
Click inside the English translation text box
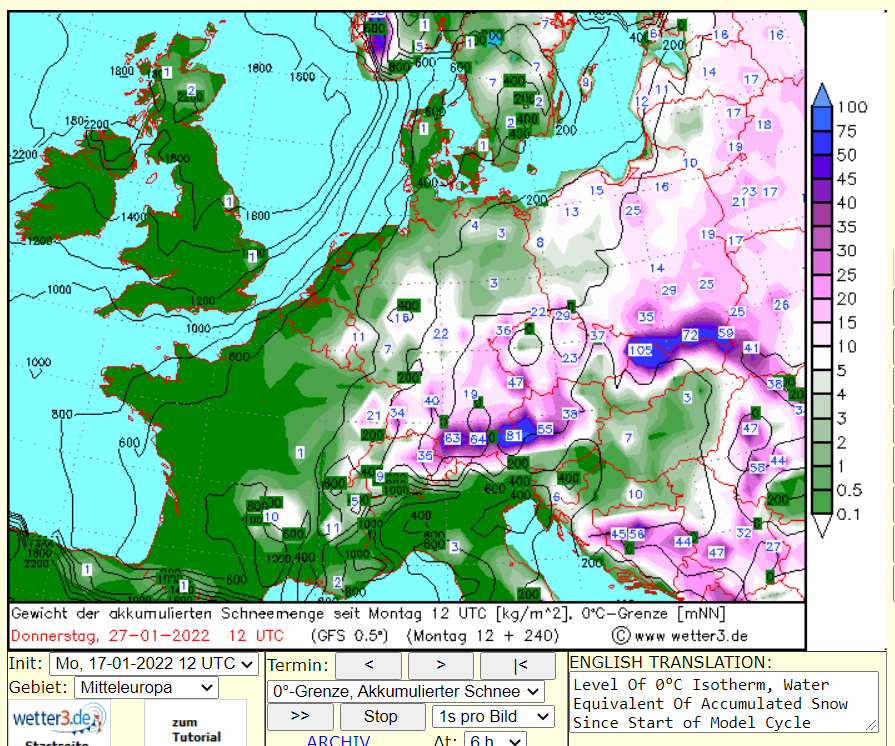(x=723, y=703)
